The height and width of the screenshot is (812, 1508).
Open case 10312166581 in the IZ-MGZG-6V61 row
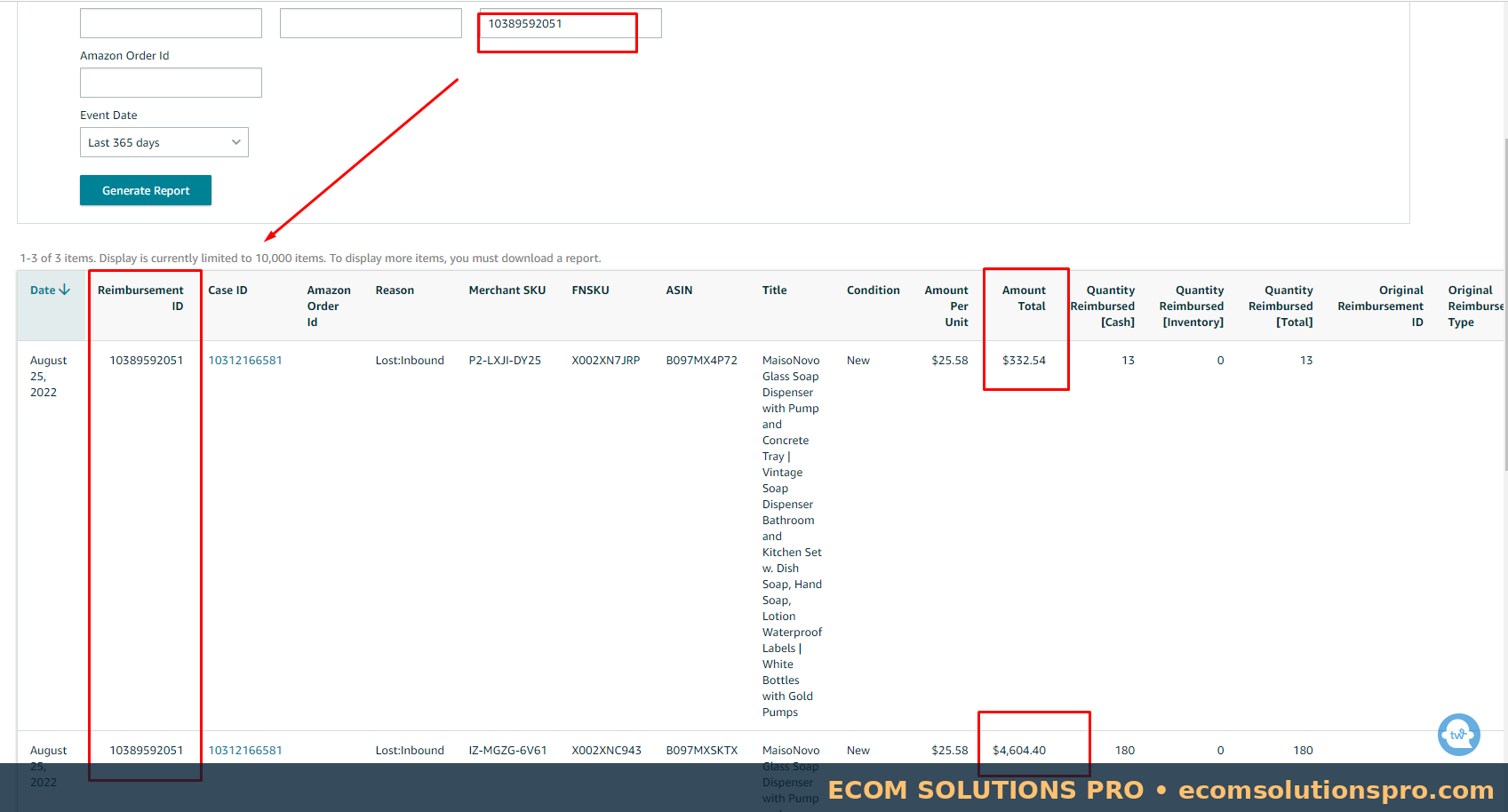tap(245, 750)
